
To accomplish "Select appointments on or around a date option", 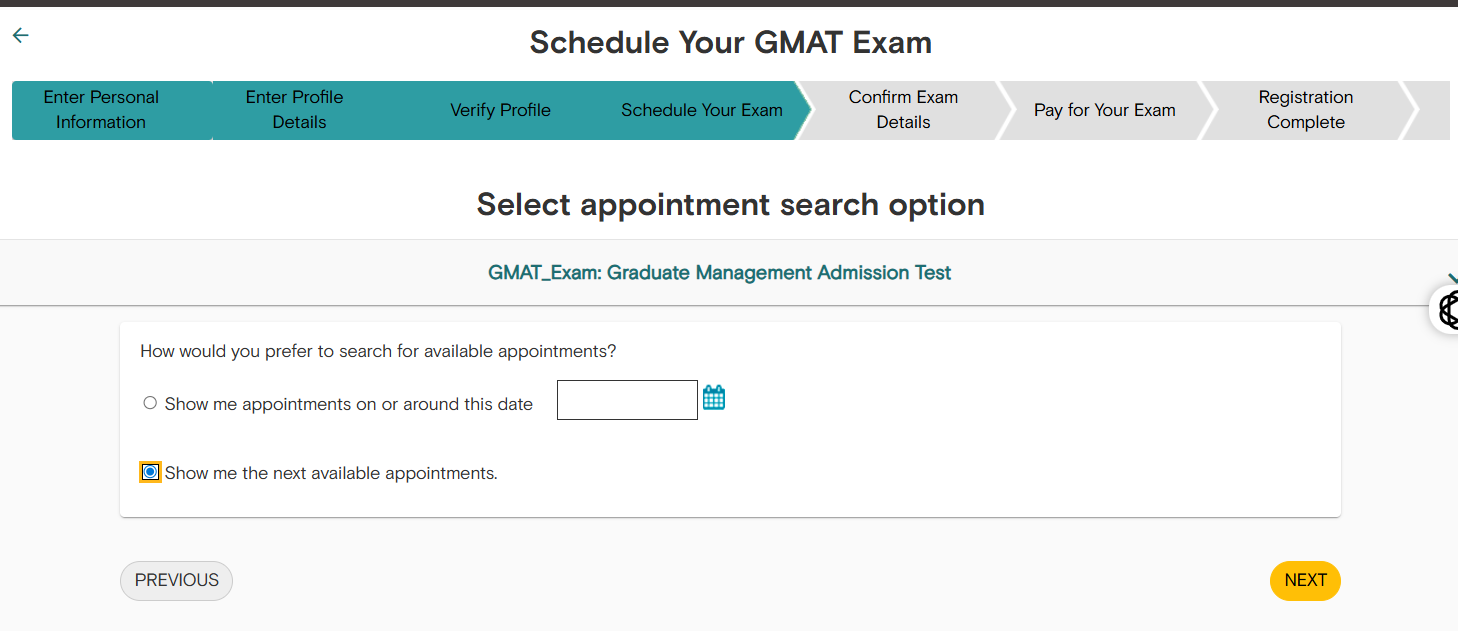I will coord(150,402).
